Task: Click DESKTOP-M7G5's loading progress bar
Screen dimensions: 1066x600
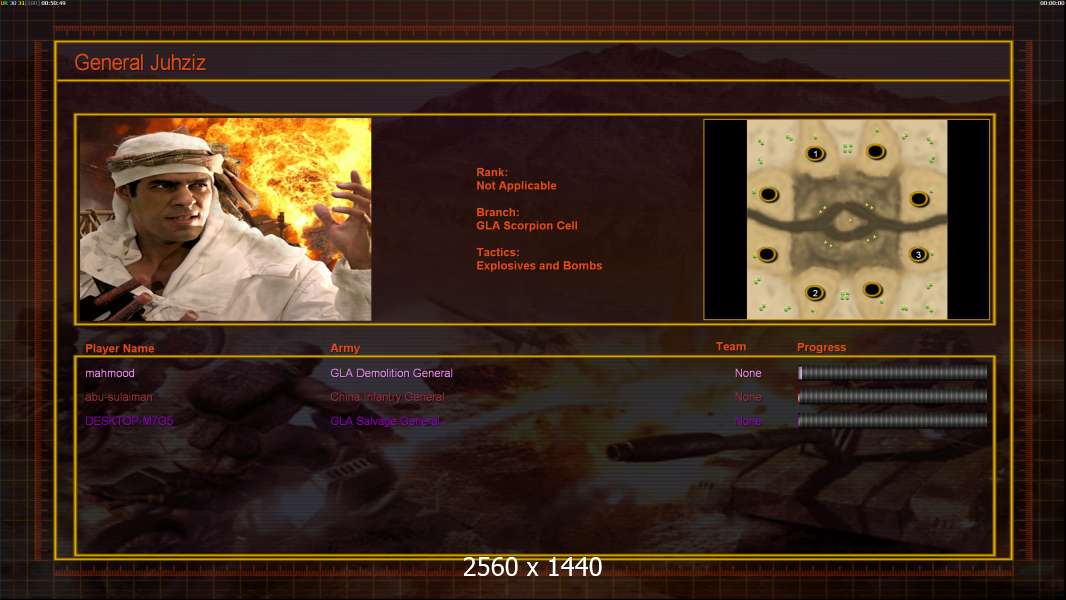Action: tap(893, 421)
